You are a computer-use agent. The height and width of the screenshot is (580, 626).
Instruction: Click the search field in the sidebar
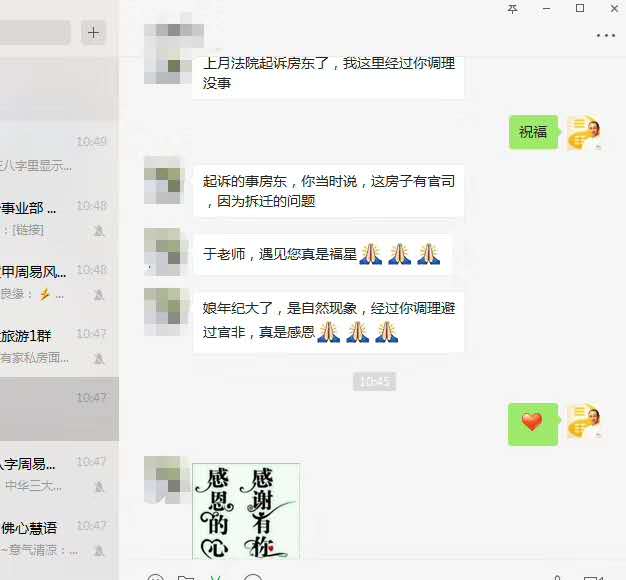[x=35, y=32]
